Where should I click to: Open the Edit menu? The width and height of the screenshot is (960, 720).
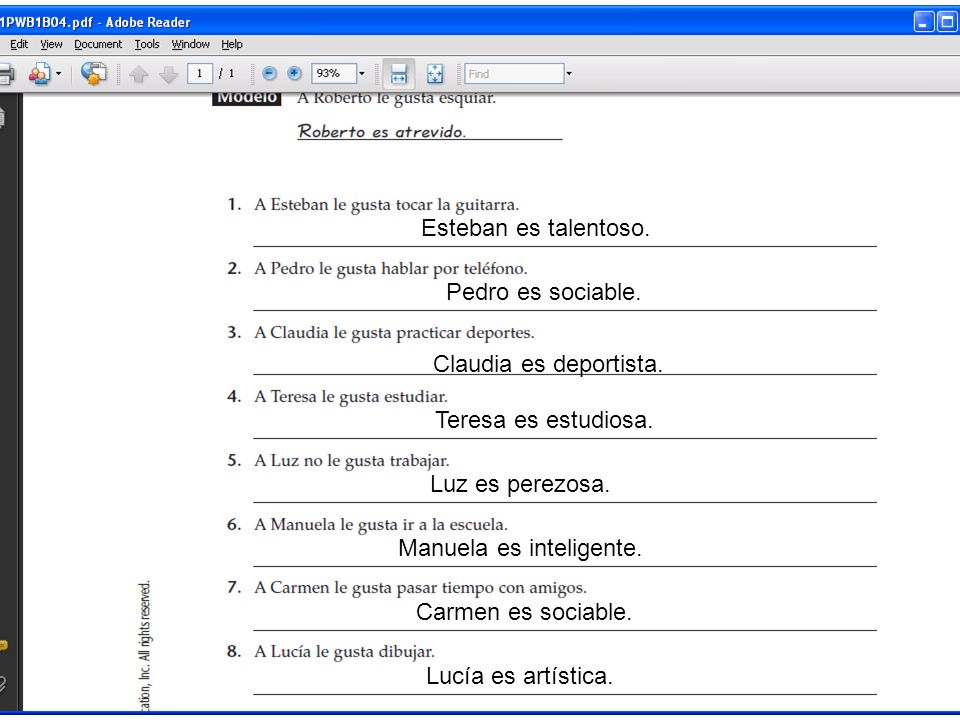pyautogui.click(x=19, y=44)
